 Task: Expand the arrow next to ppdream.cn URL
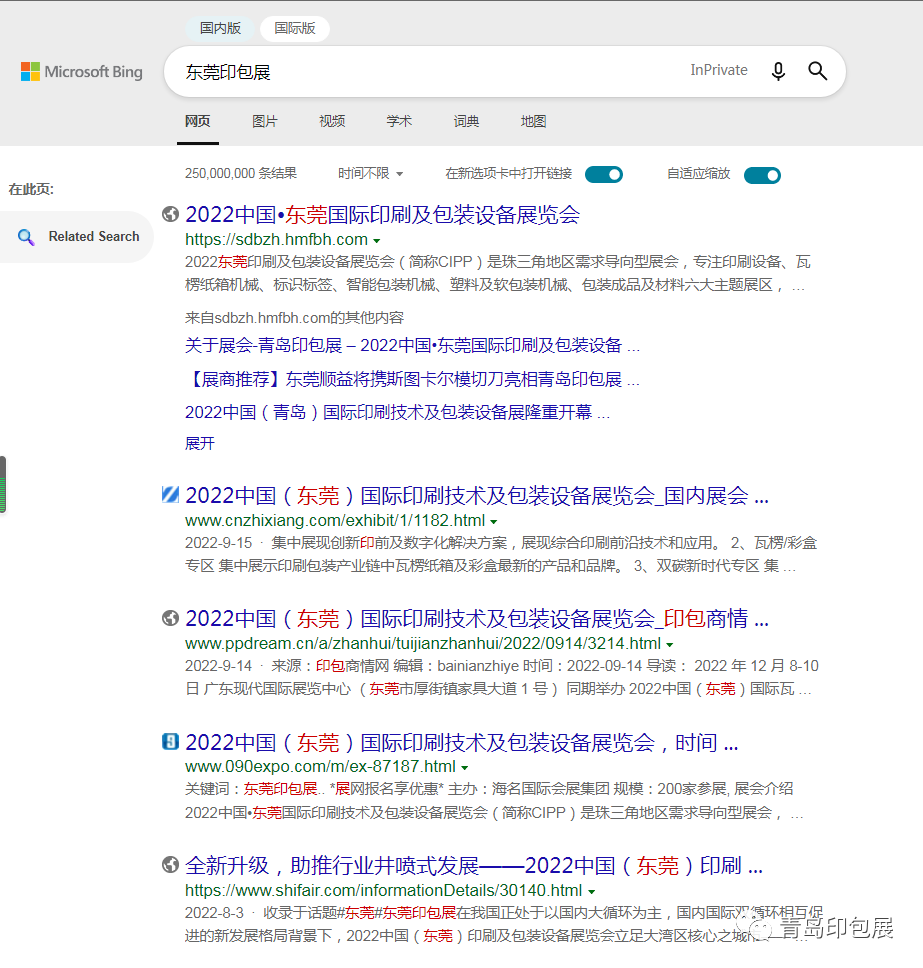[669, 645]
